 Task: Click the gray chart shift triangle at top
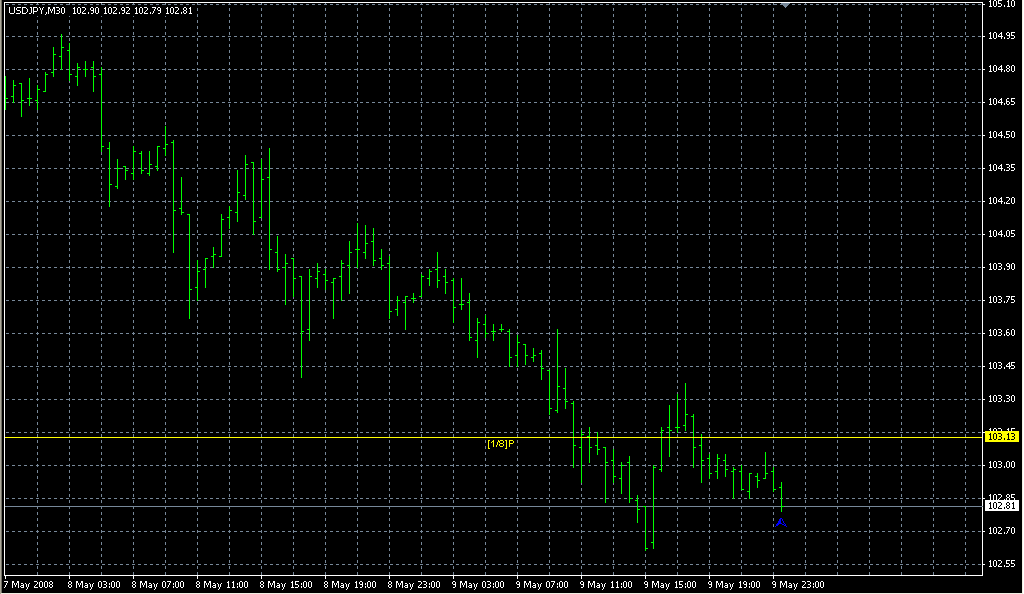tap(786, 5)
